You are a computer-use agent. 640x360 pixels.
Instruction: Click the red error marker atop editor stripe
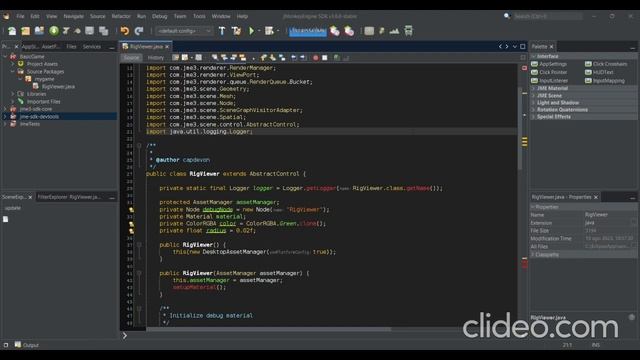tap(524, 68)
